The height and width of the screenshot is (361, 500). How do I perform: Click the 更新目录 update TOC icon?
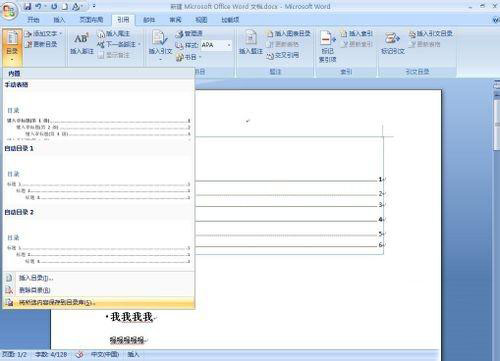click(x=41, y=44)
